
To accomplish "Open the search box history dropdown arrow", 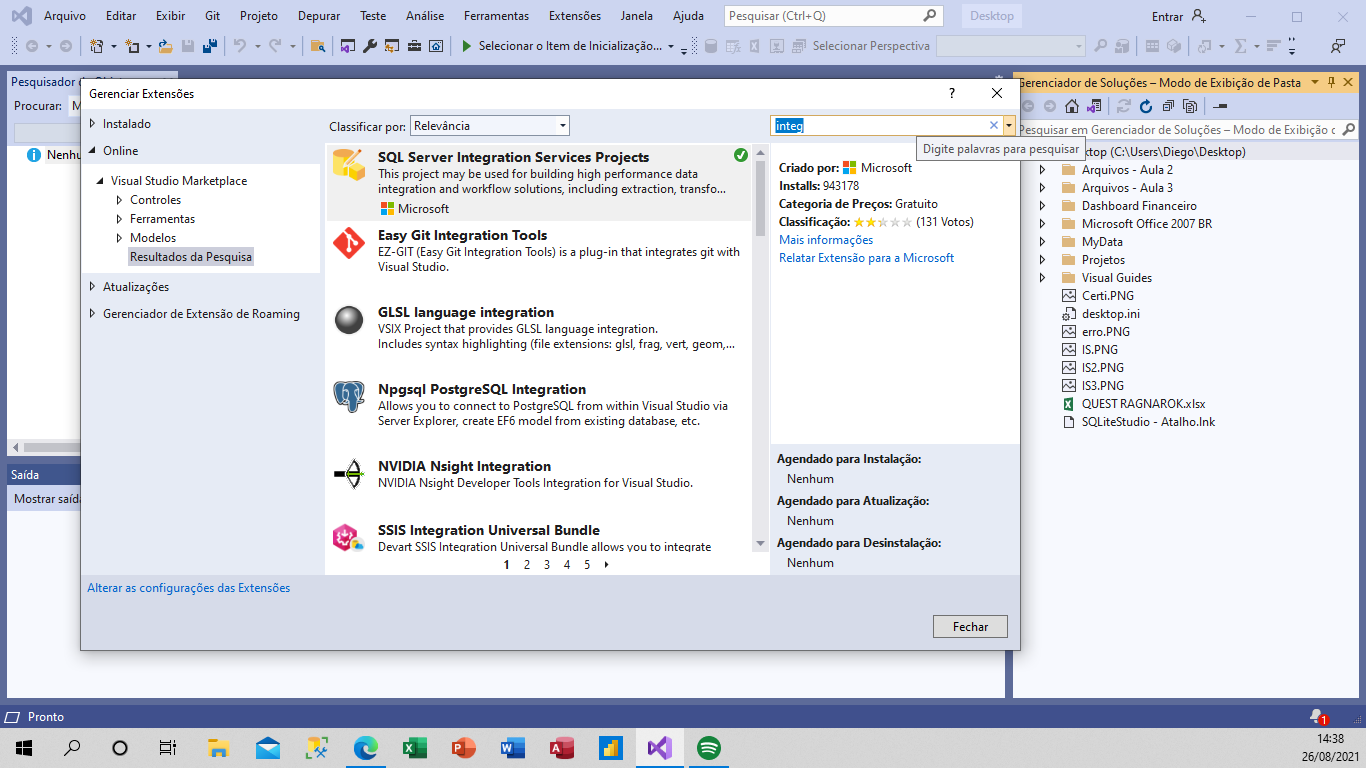I will coord(1009,126).
